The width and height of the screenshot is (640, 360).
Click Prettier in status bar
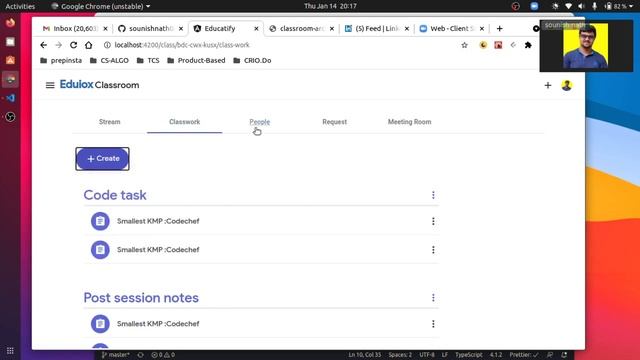click(524, 355)
